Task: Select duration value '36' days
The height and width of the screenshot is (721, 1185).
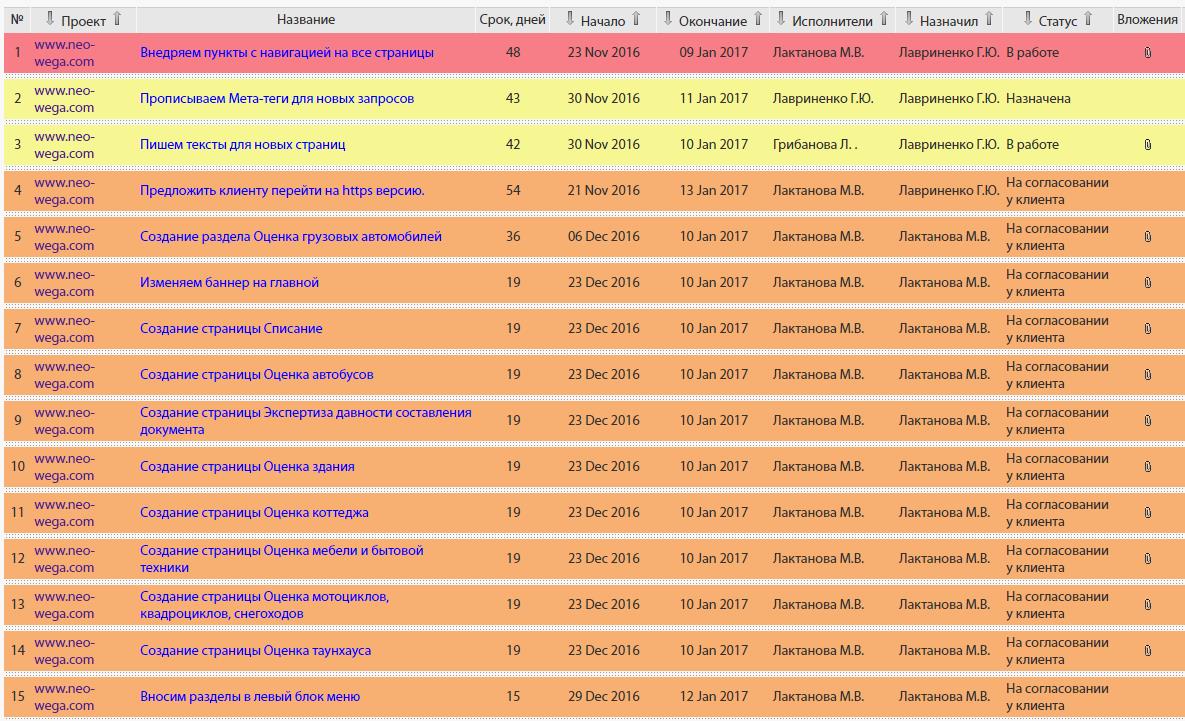Action: tap(513, 237)
